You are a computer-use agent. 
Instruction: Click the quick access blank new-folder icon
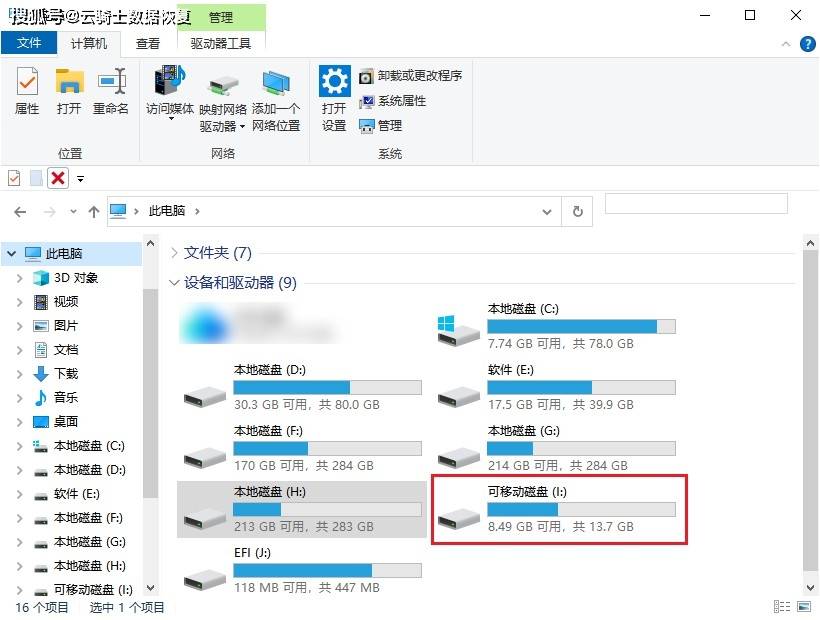click(x=36, y=178)
